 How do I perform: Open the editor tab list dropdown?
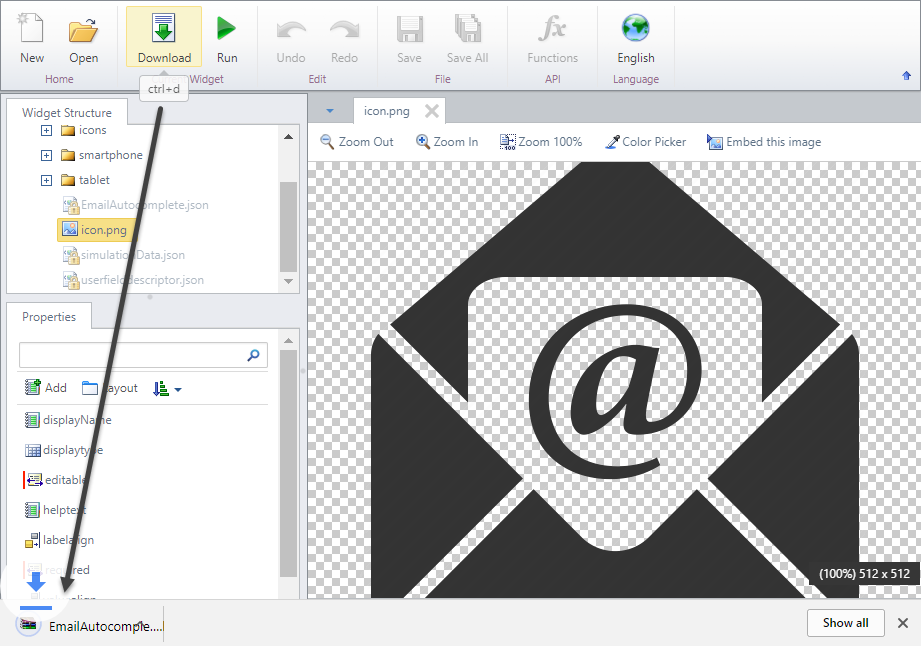[330, 111]
